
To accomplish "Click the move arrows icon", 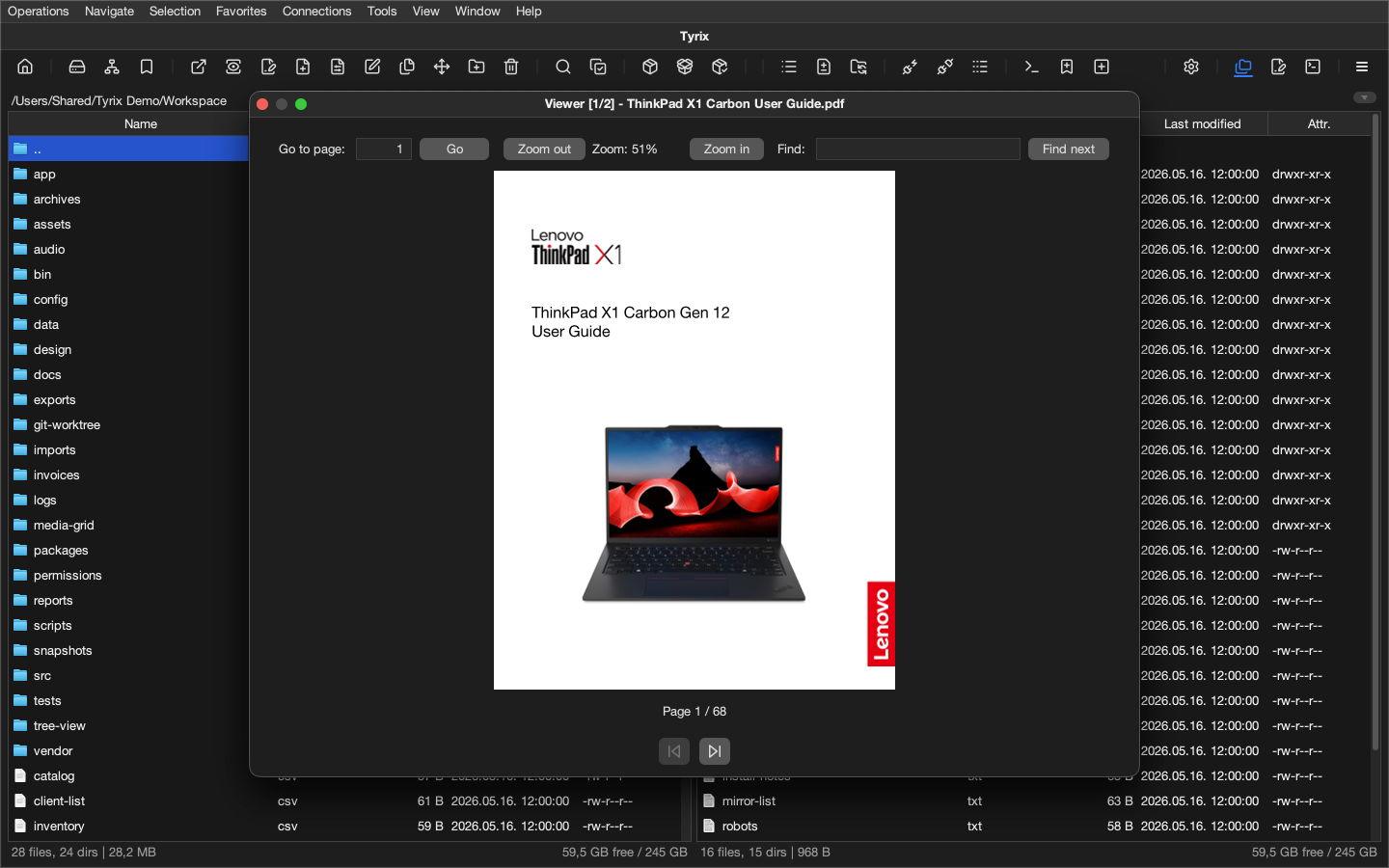I will tap(442, 67).
